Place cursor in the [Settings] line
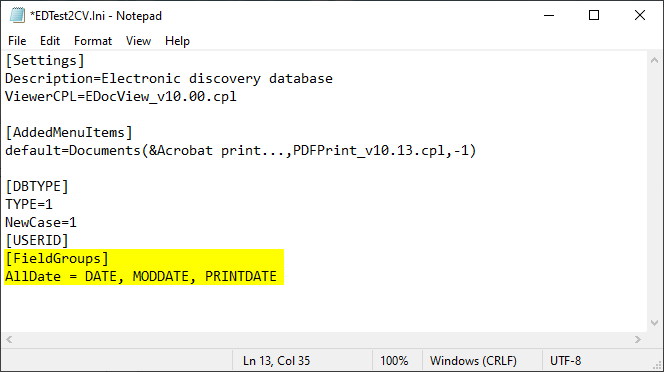 [x=44, y=61]
